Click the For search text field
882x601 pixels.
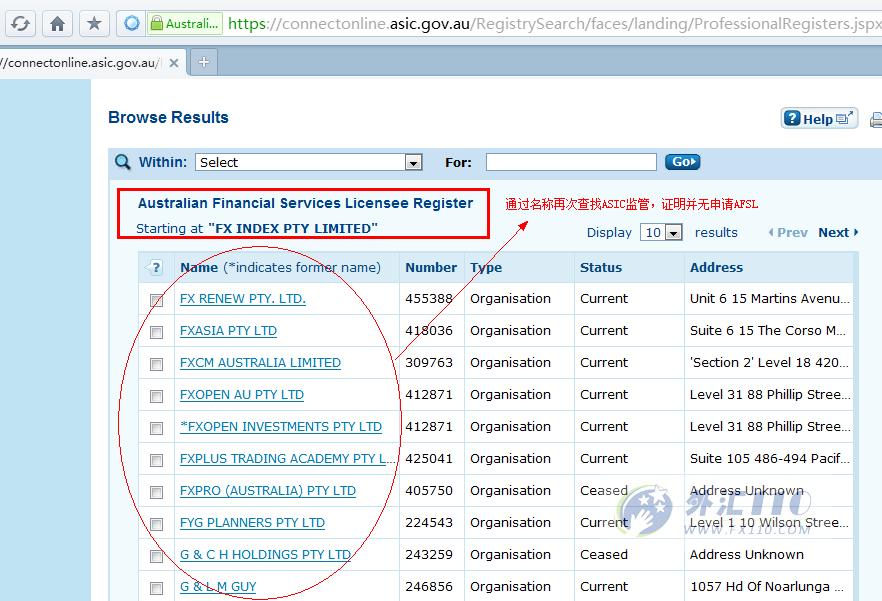(571, 162)
